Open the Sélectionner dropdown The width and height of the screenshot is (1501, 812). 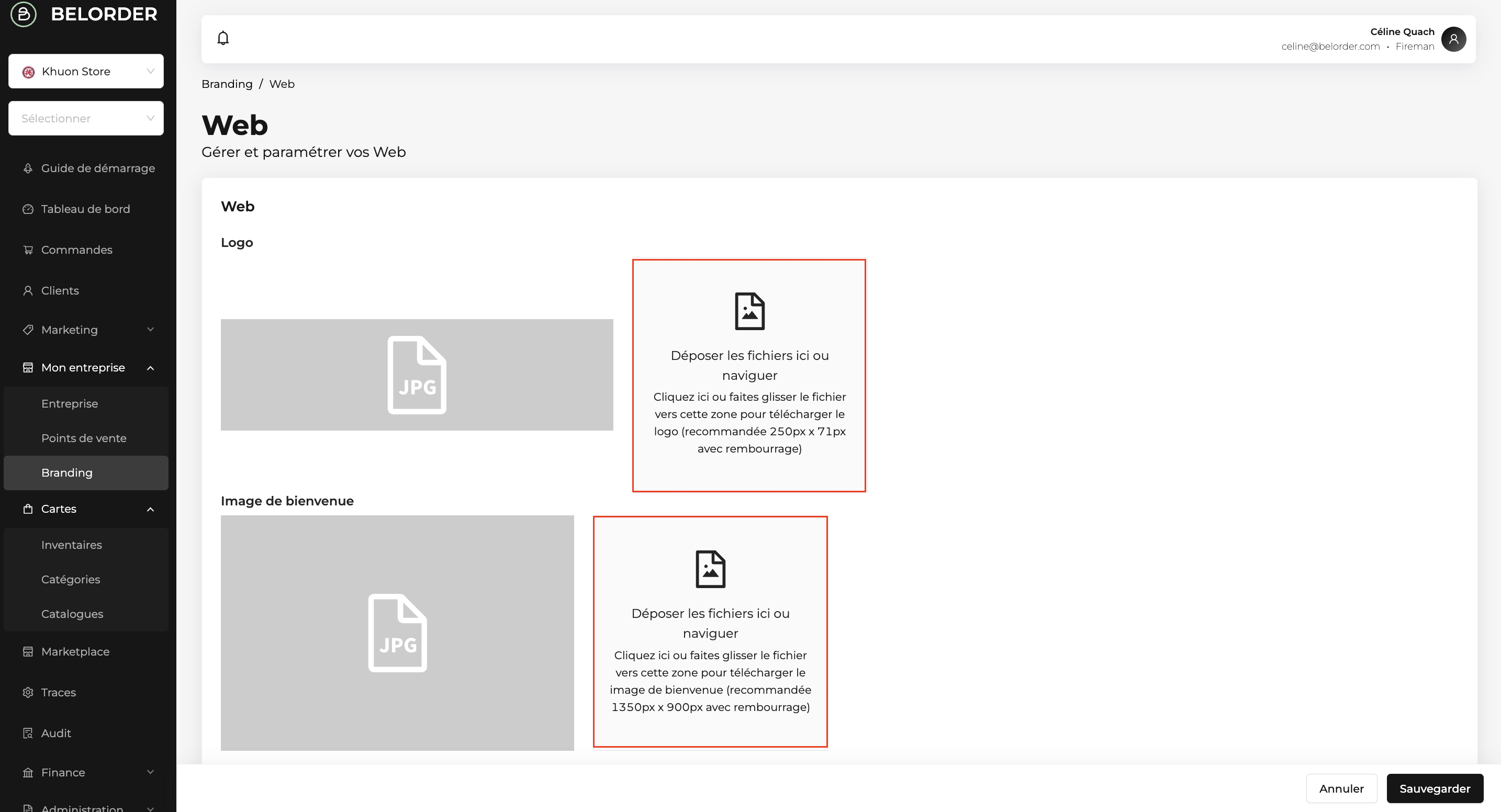click(x=86, y=118)
